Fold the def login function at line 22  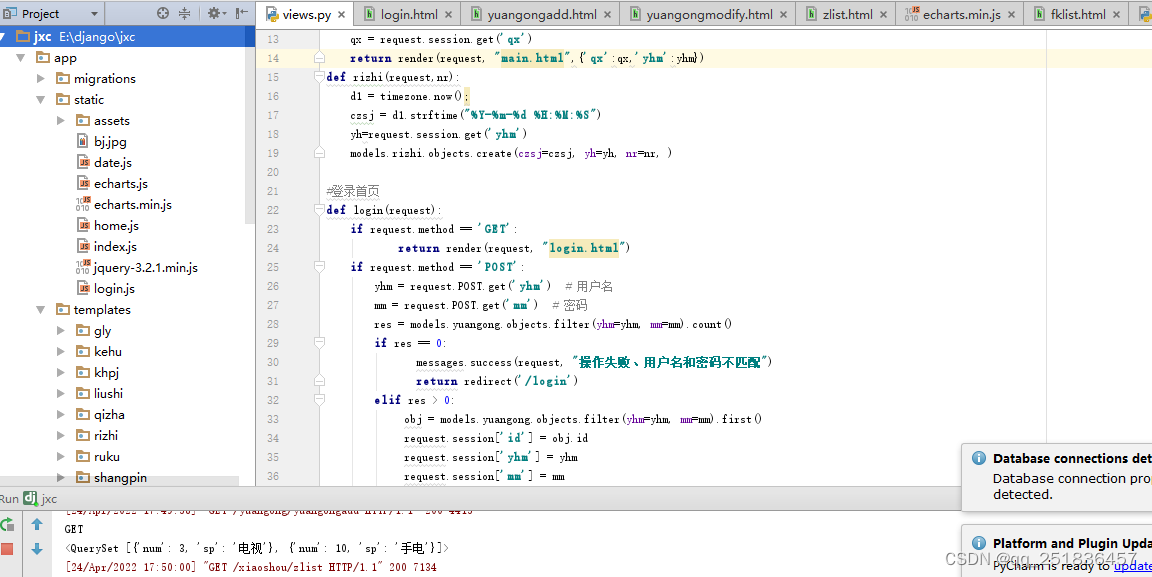click(x=319, y=209)
